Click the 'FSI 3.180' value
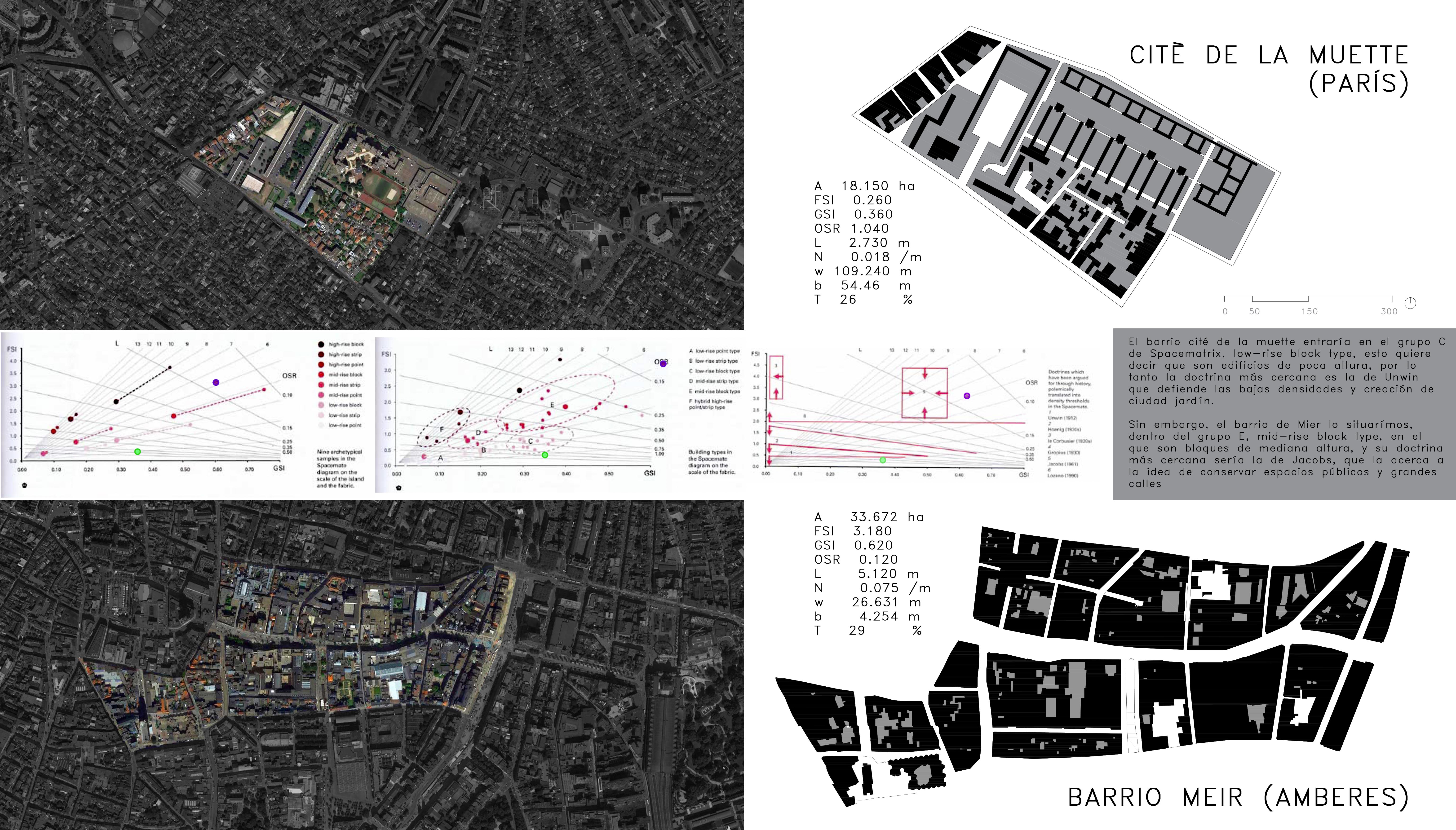This screenshot has height=830, width=1456. [x=853, y=531]
